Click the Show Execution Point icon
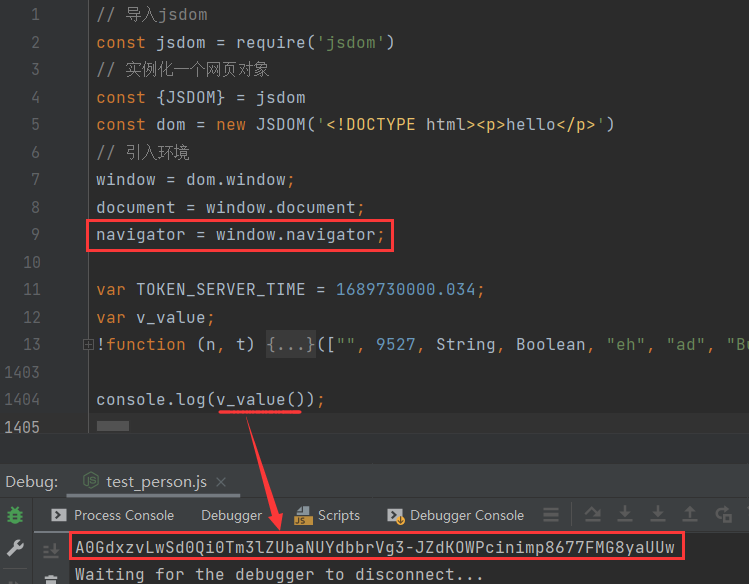 tap(551, 515)
